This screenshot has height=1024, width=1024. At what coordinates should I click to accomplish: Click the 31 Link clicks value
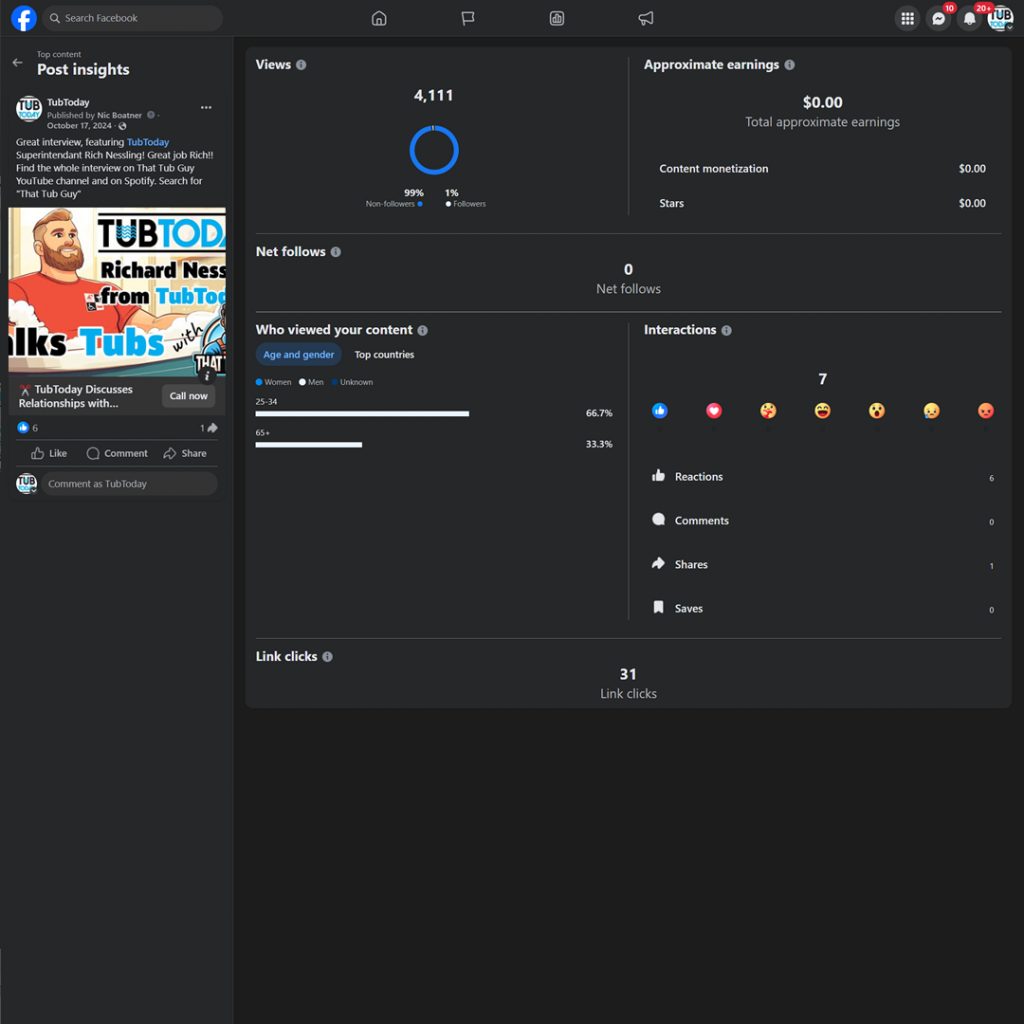[x=628, y=674]
